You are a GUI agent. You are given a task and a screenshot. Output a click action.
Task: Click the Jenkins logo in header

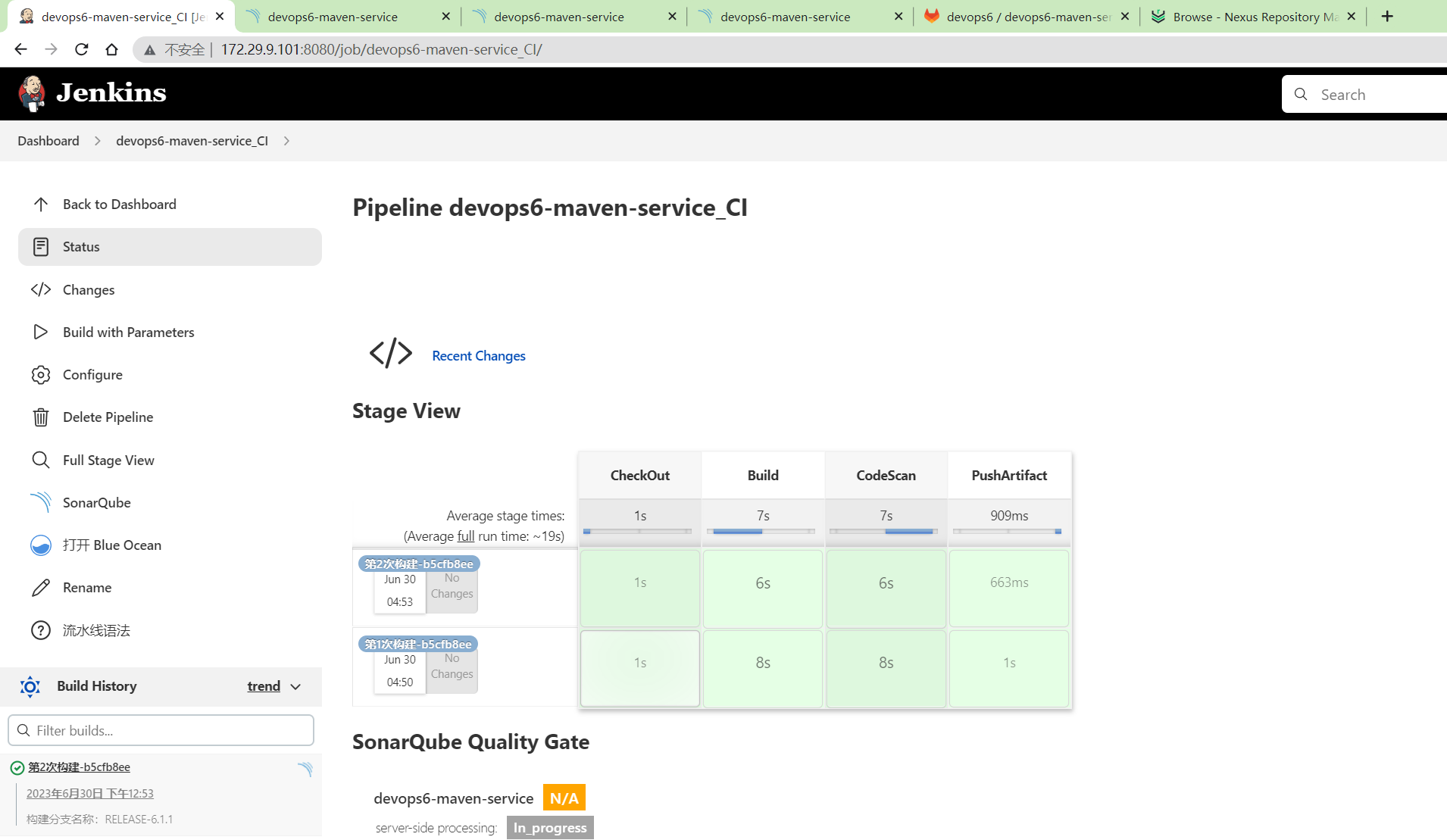(92, 93)
